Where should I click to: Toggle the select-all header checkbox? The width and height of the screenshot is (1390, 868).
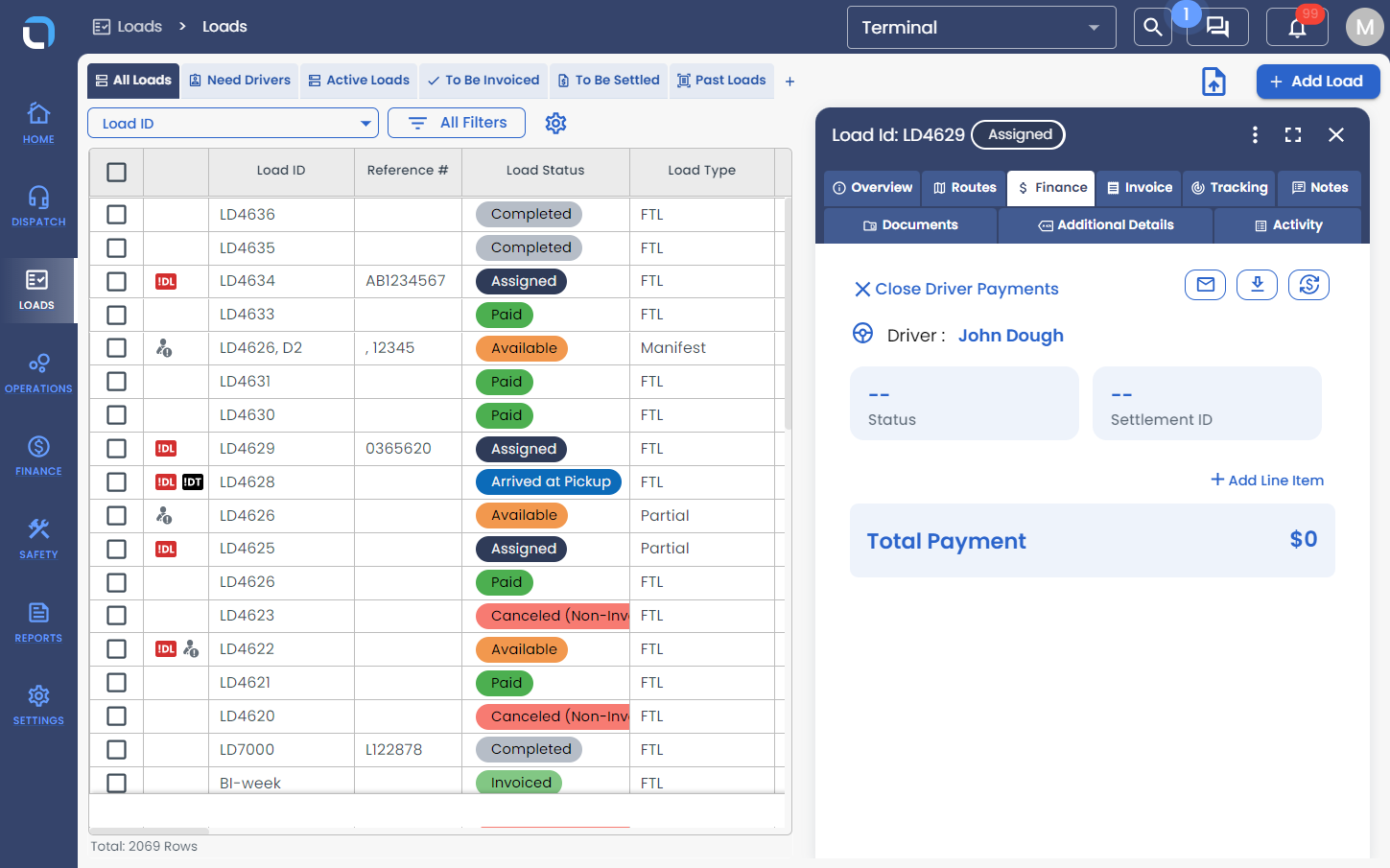(x=116, y=172)
